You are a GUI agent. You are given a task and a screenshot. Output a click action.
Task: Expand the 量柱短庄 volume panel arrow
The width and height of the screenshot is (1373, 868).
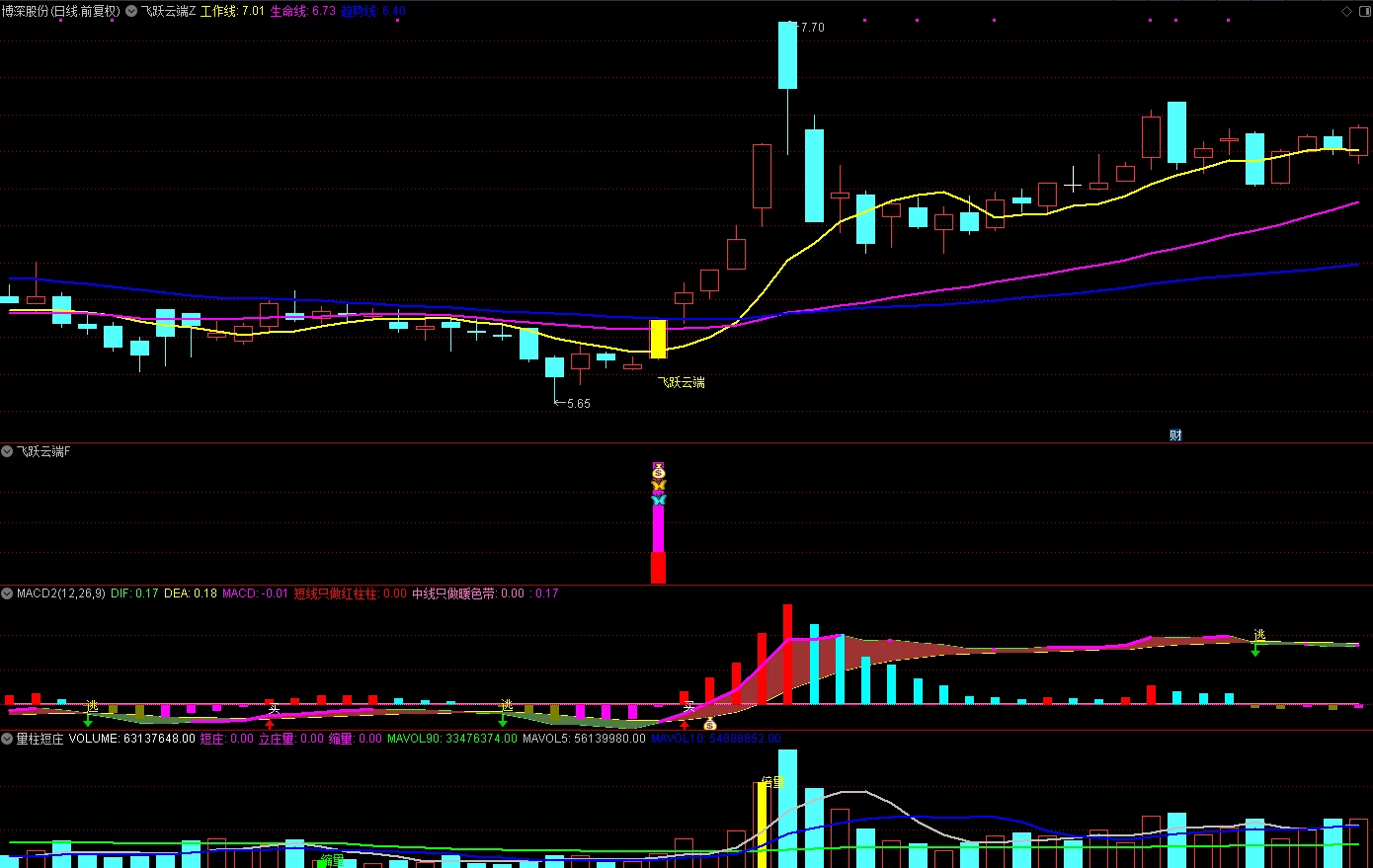[x=7, y=738]
